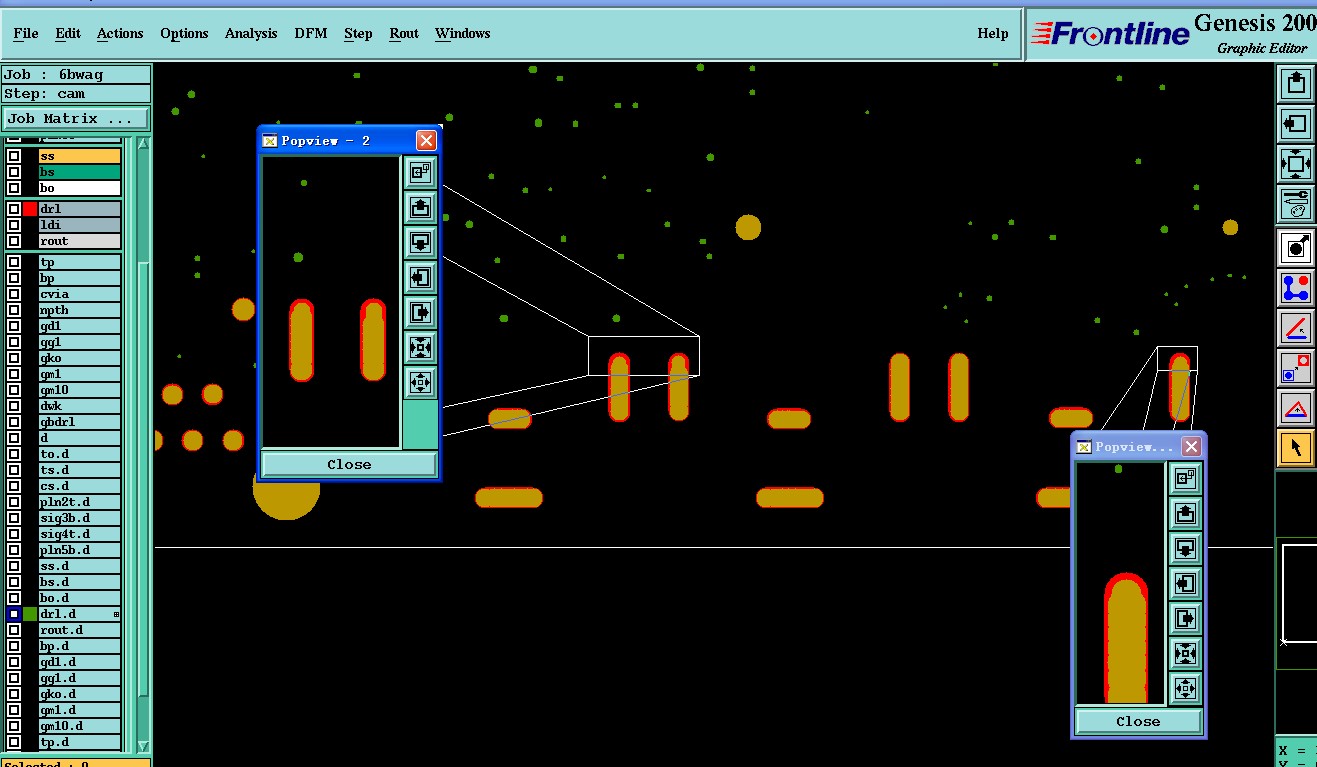The width and height of the screenshot is (1317, 767).
Task: Select the feature highlight circle-arrow tool
Action: click(1296, 246)
